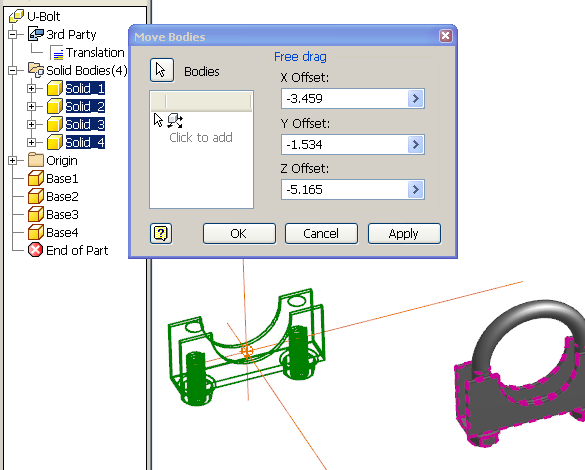
Task: Click the U-Bolt part root icon
Action: 16,16
